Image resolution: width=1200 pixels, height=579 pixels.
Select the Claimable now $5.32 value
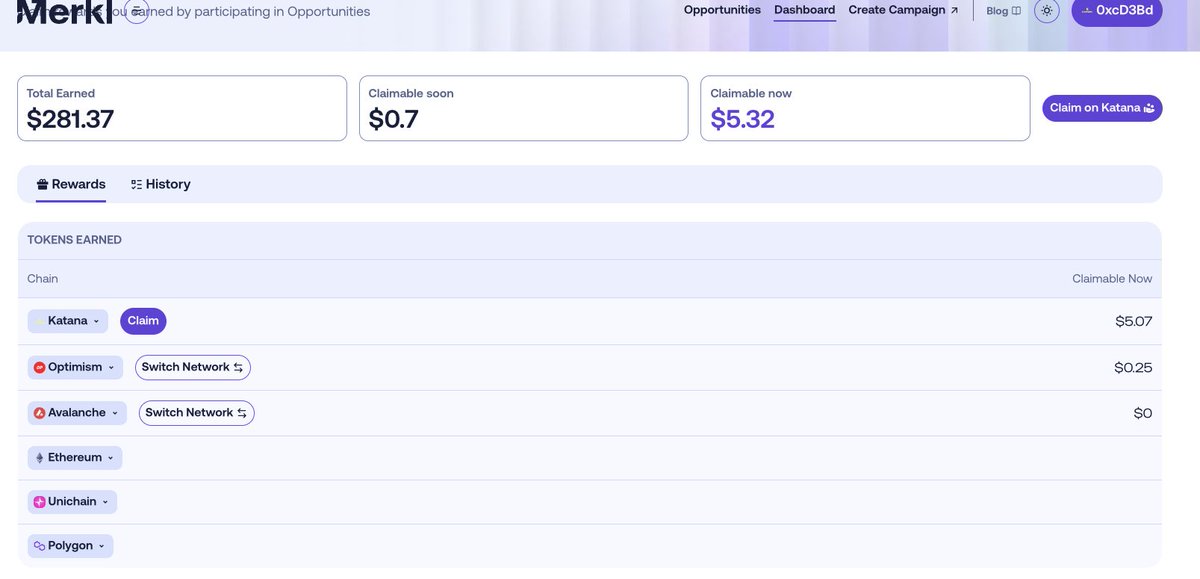pos(742,119)
